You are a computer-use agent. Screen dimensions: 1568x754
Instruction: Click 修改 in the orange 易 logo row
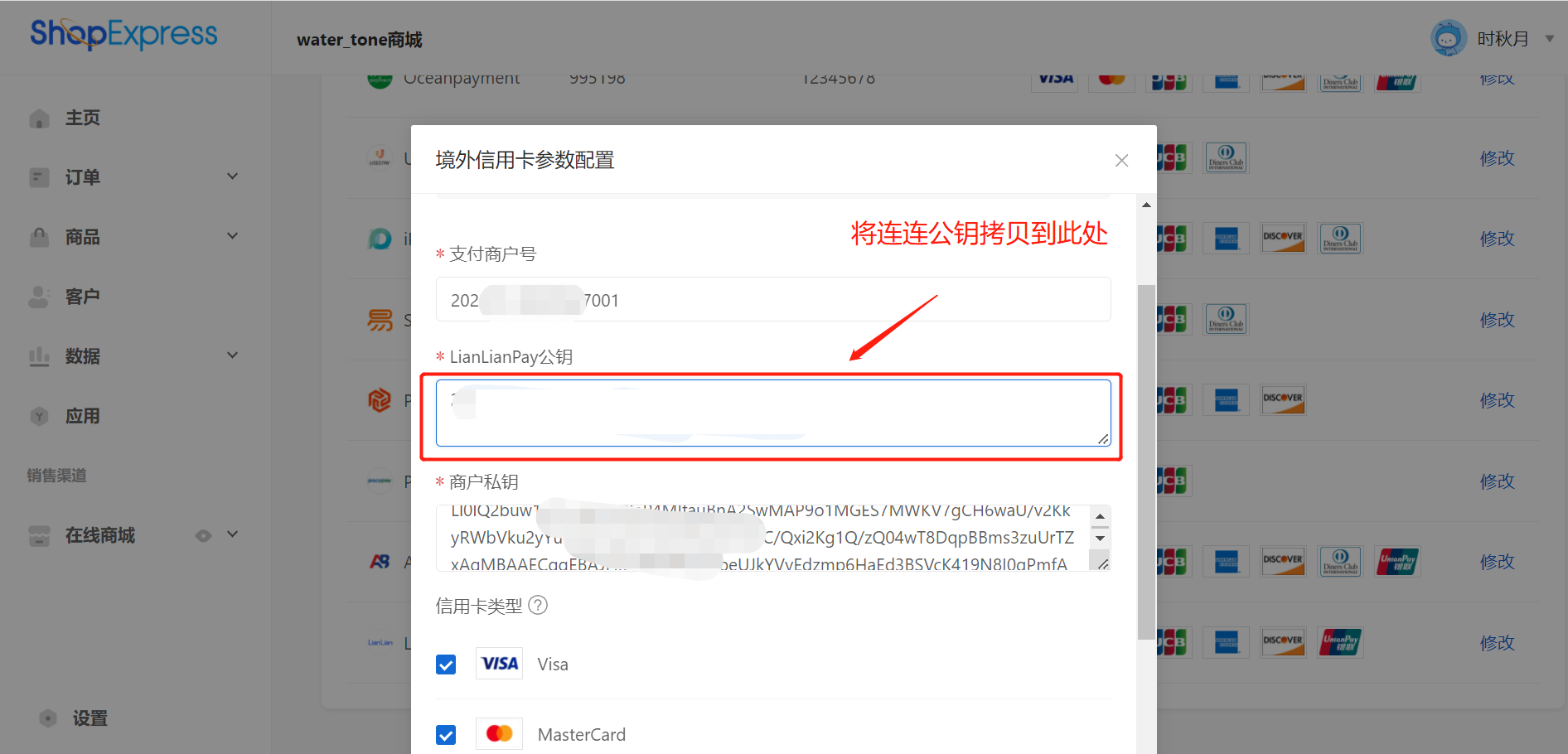[1498, 320]
